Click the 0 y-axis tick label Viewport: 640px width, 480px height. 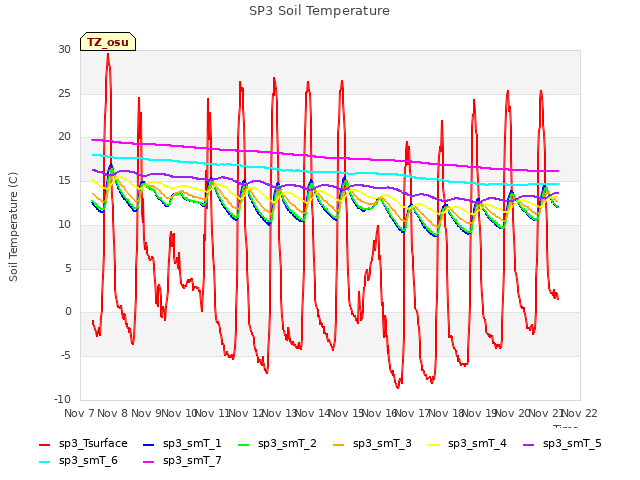pos(68,312)
